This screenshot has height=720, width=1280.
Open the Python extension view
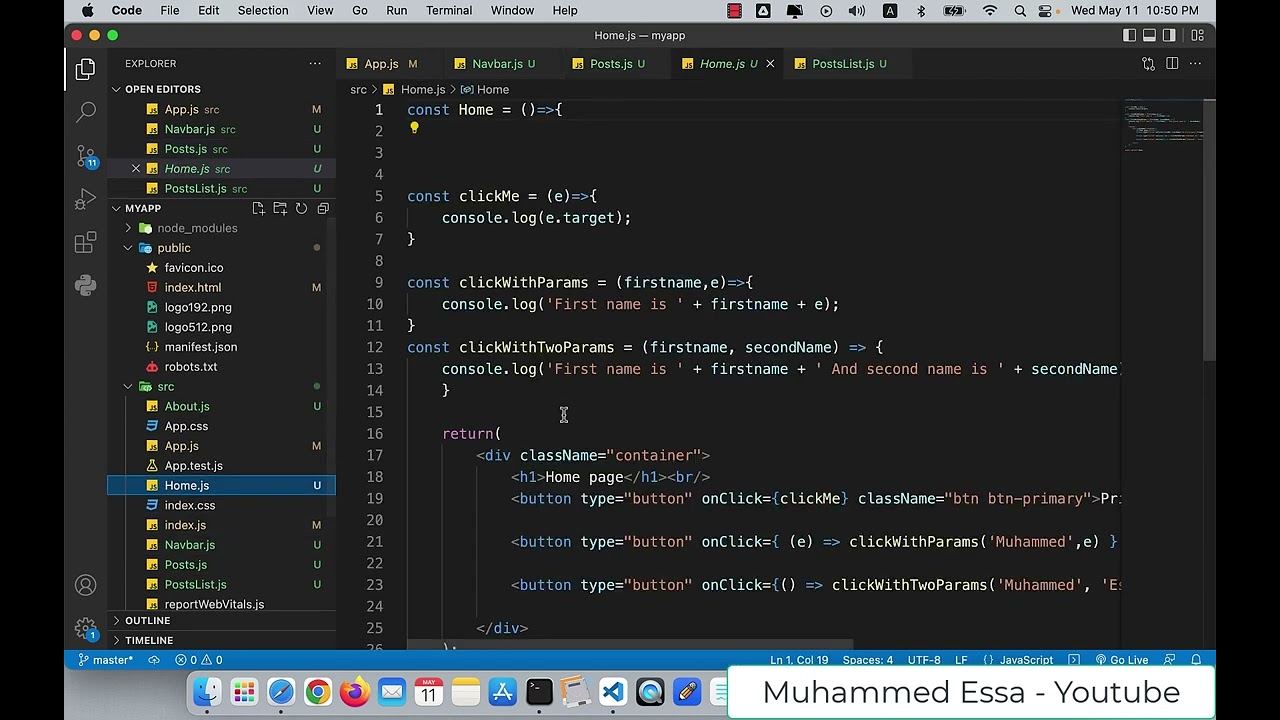click(x=86, y=286)
